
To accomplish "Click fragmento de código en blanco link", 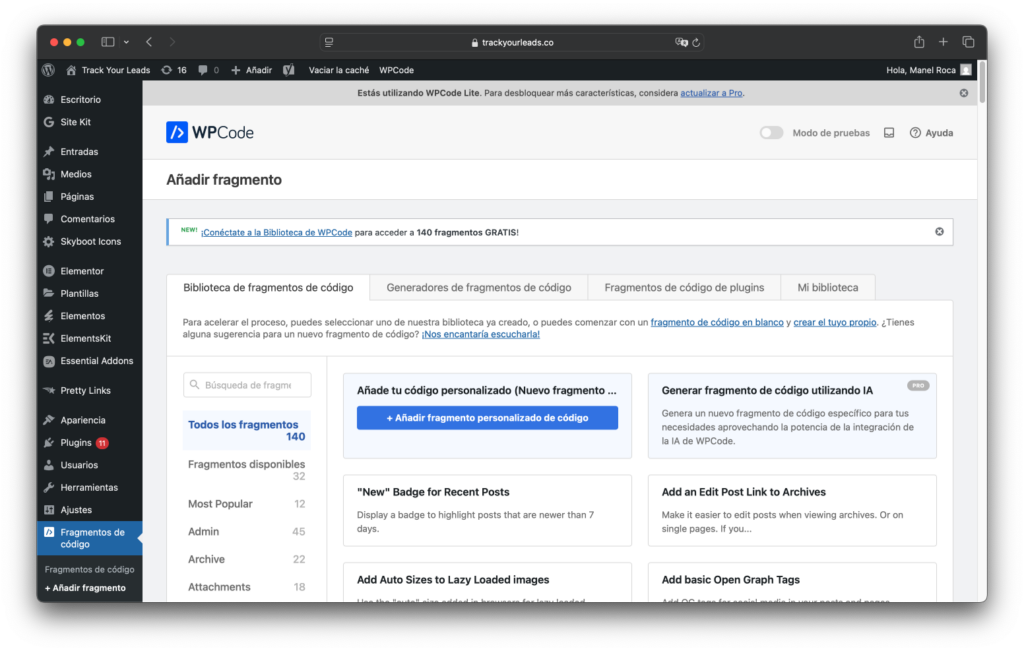I will coord(717,323).
